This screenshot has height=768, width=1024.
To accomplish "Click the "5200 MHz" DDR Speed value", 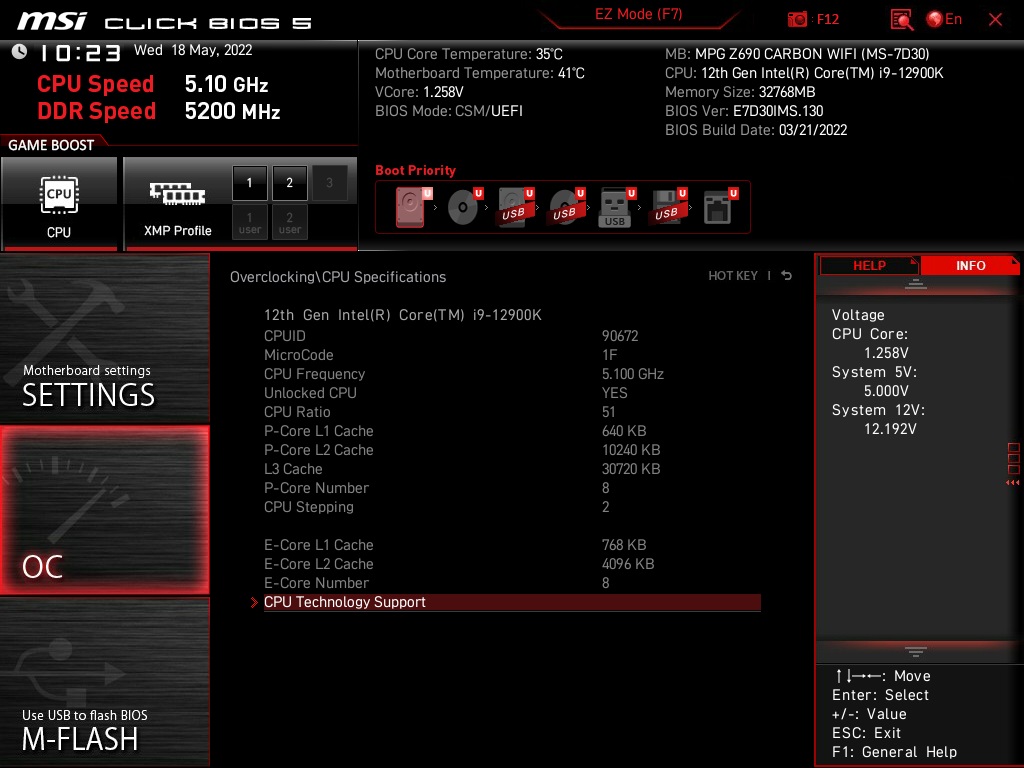I will [x=232, y=111].
